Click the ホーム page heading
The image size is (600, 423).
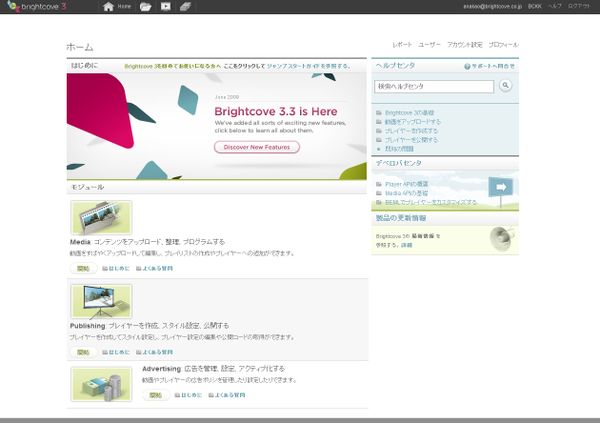click(x=80, y=47)
